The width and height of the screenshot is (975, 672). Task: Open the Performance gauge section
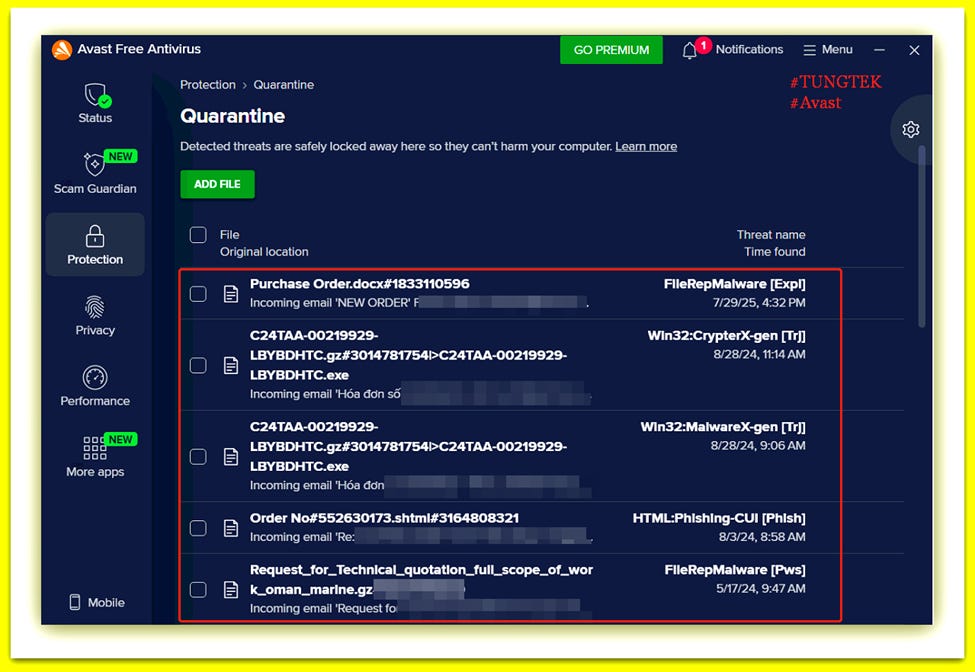pyautogui.click(x=95, y=387)
